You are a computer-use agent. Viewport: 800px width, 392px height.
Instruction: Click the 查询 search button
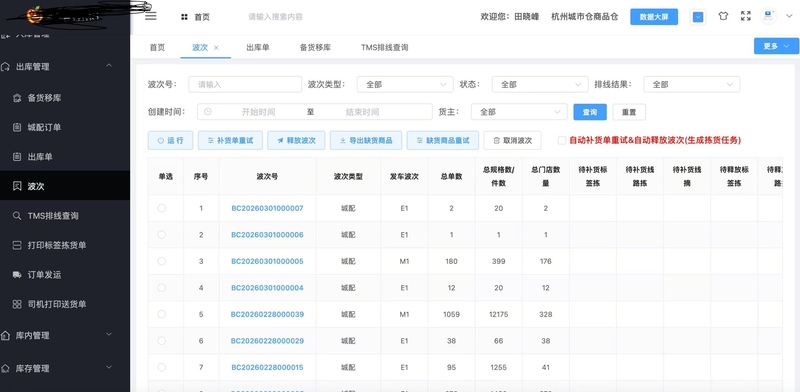point(590,112)
